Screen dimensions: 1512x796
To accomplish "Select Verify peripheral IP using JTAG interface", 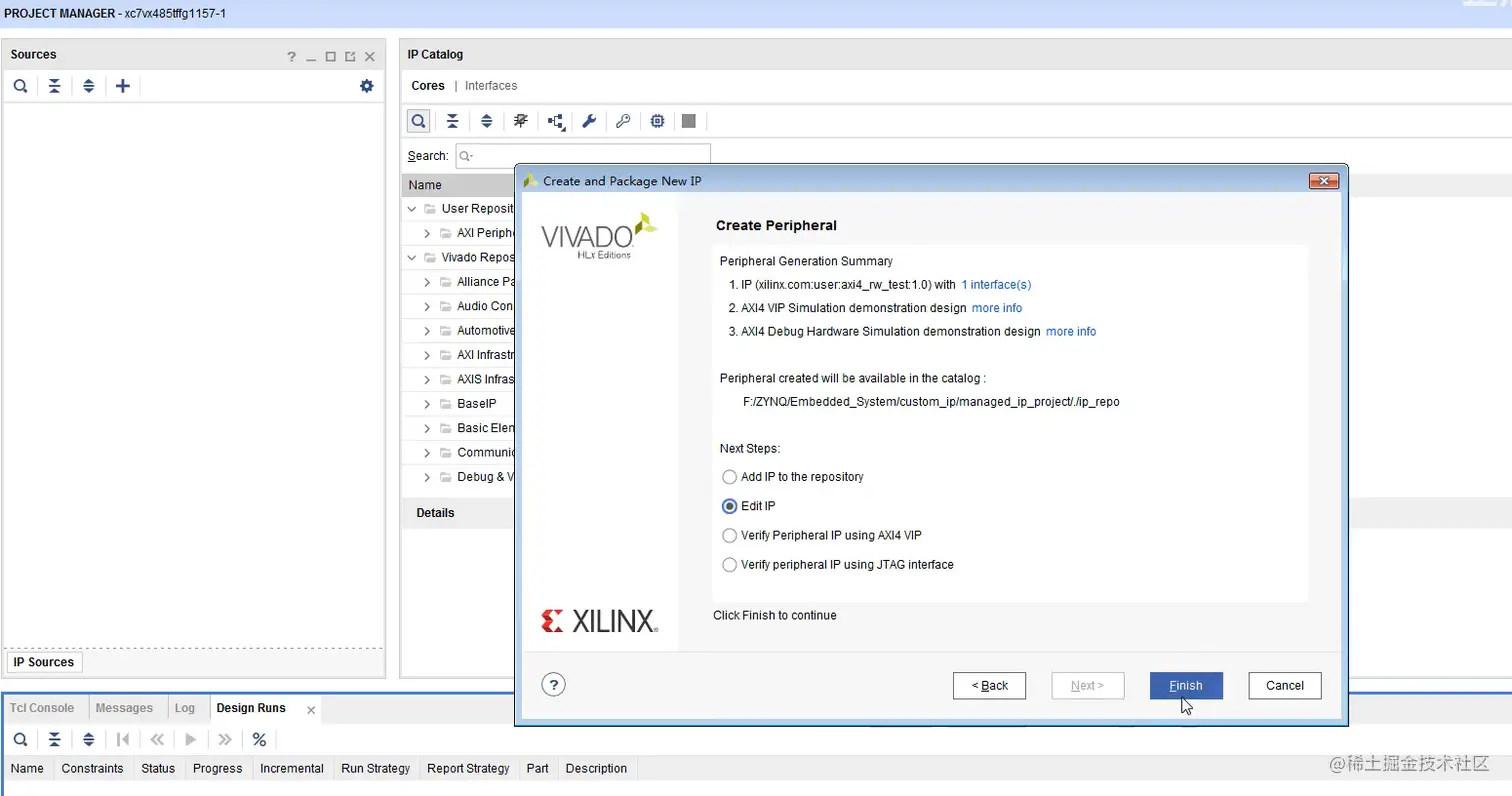I will pyautogui.click(x=730, y=565).
